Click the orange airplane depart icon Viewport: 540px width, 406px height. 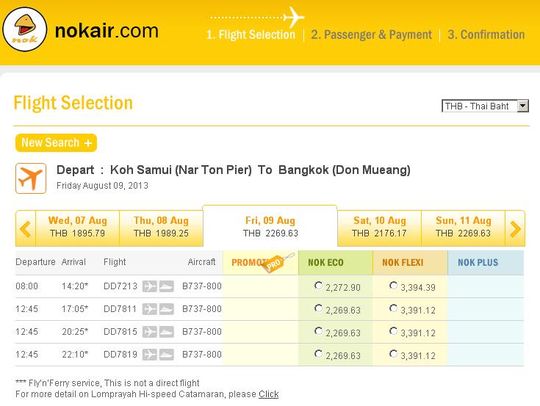coord(31,178)
